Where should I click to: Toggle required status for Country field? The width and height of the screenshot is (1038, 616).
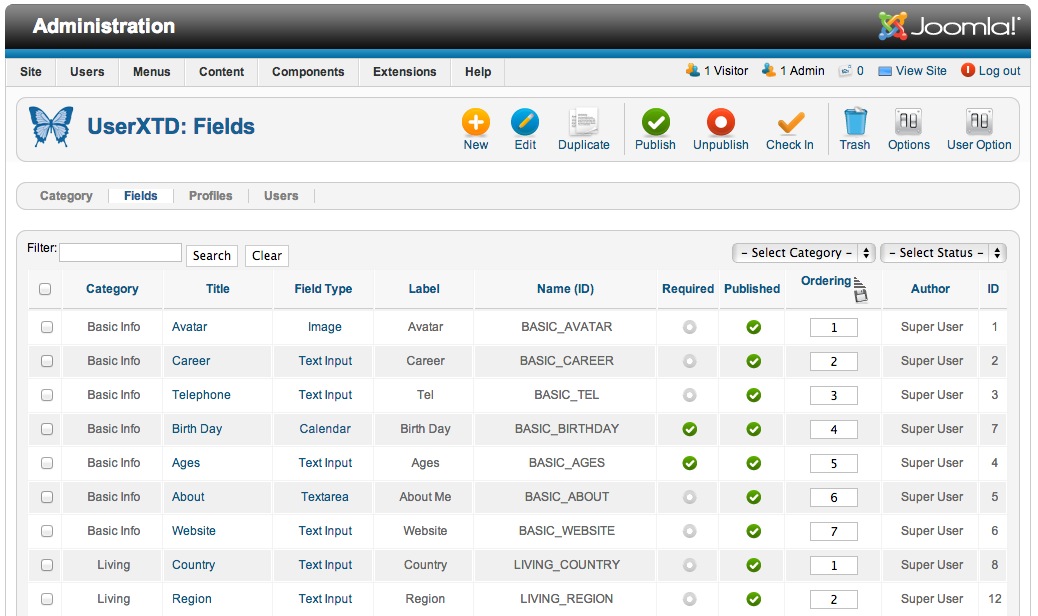click(x=690, y=565)
